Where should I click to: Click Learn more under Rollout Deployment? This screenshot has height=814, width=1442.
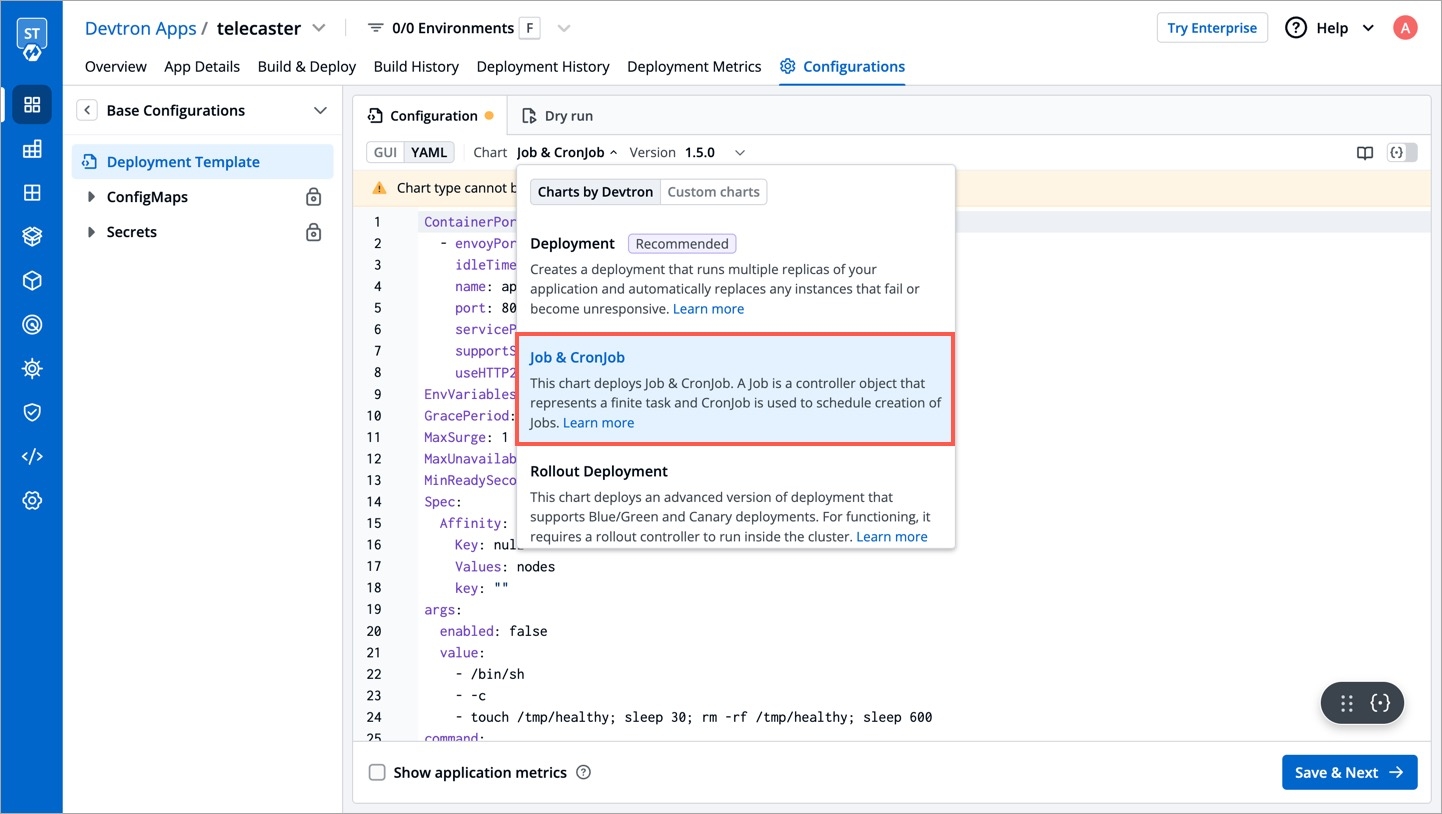891,537
